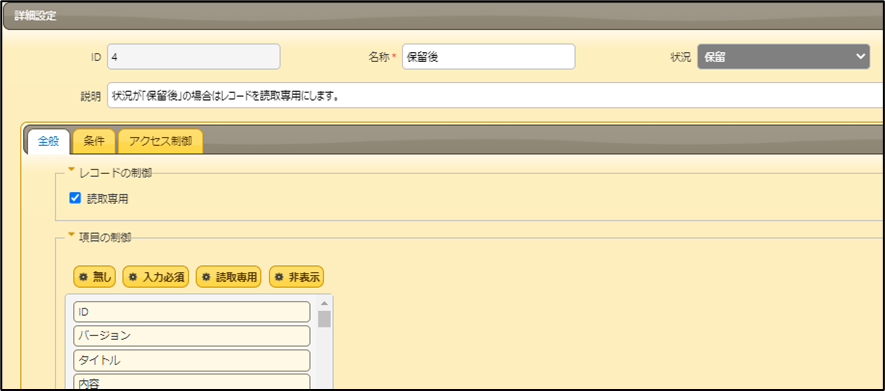
Task: Select 内容 in the item list
Action: [192, 382]
